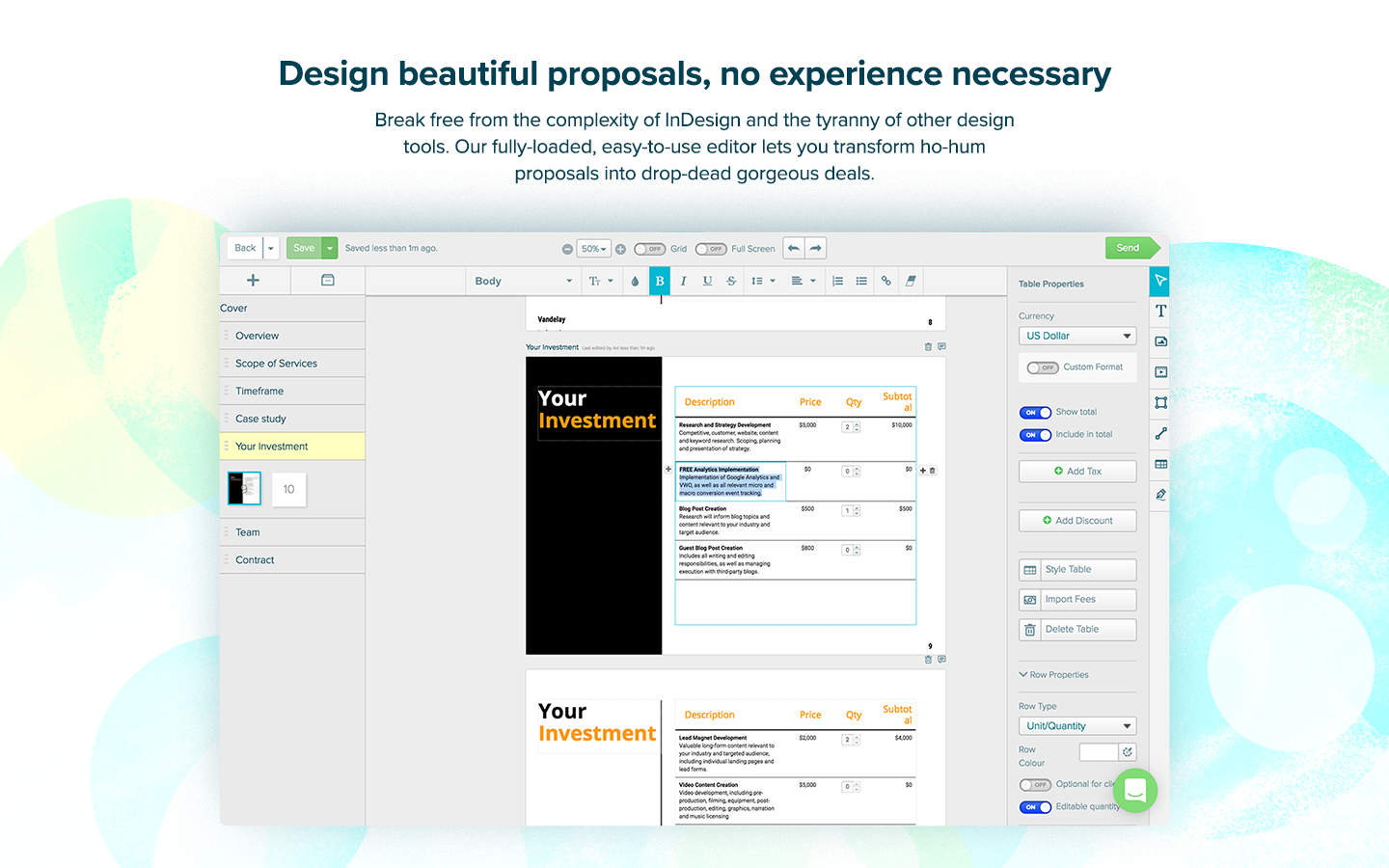Select page 10 thumbnail

(288, 490)
